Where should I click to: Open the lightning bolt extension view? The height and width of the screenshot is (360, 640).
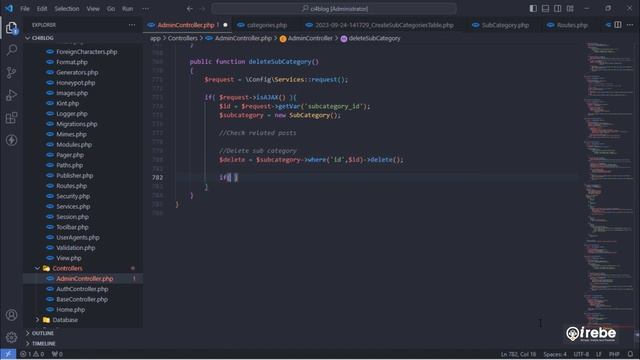[11, 140]
